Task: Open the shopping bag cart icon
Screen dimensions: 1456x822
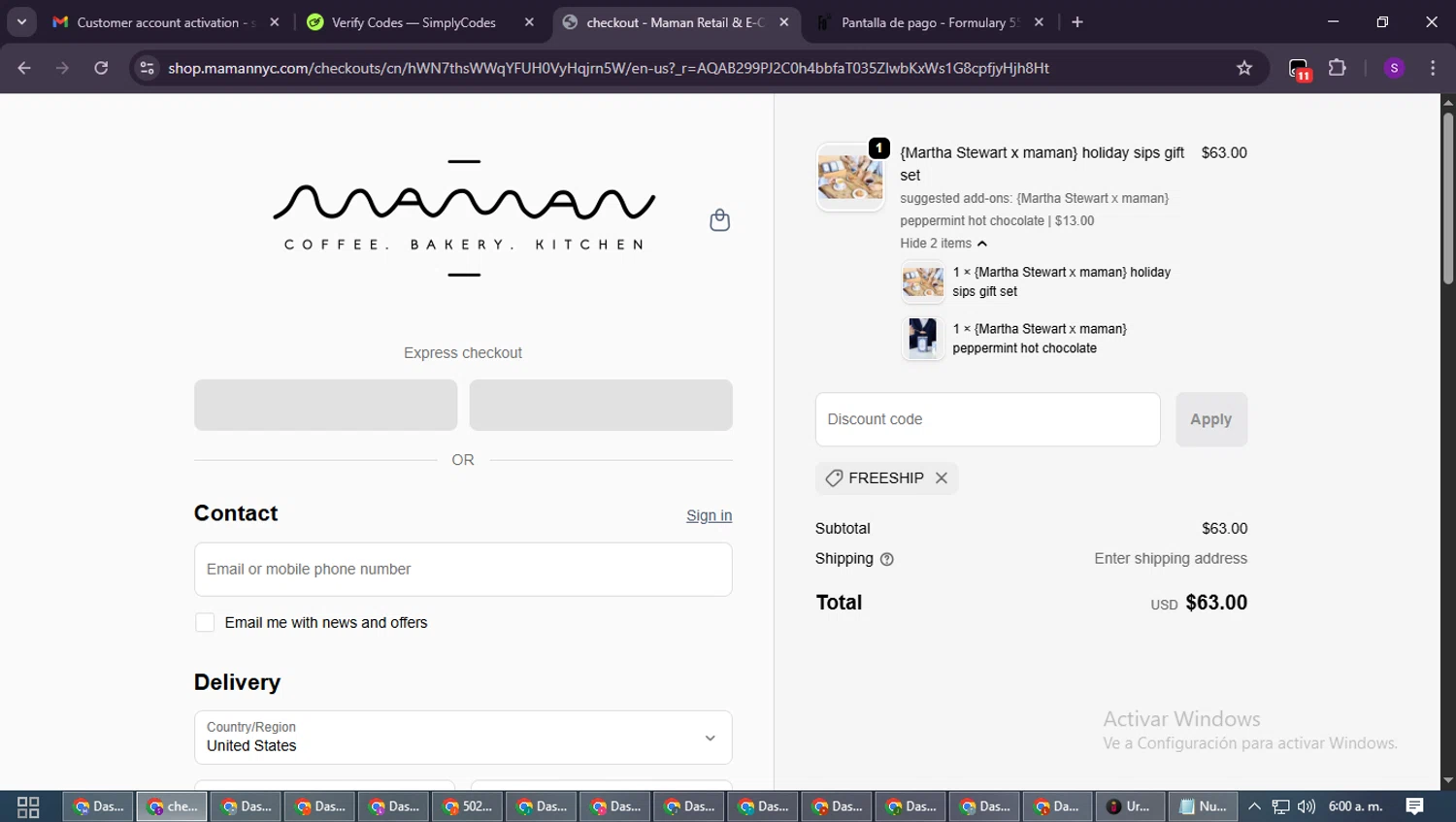Action: [x=719, y=220]
